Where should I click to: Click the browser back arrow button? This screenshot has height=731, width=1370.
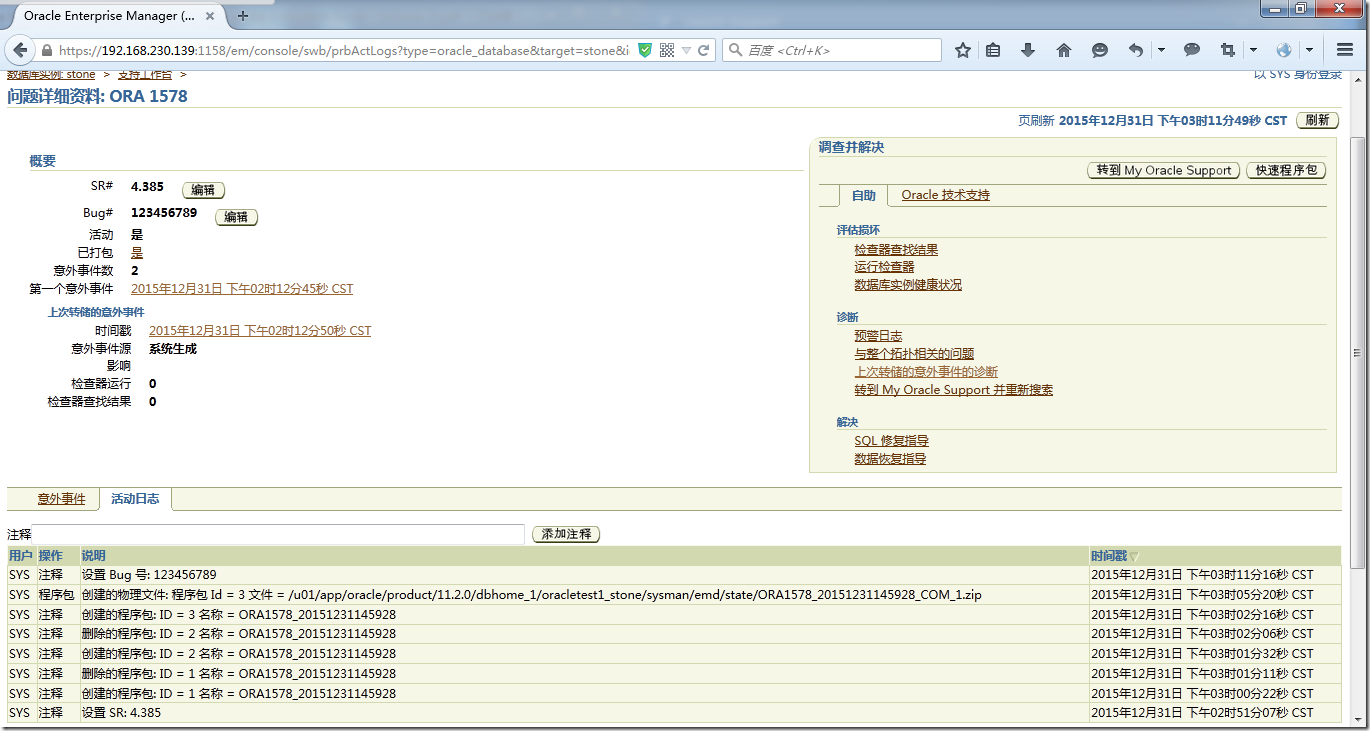pos(20,50)
